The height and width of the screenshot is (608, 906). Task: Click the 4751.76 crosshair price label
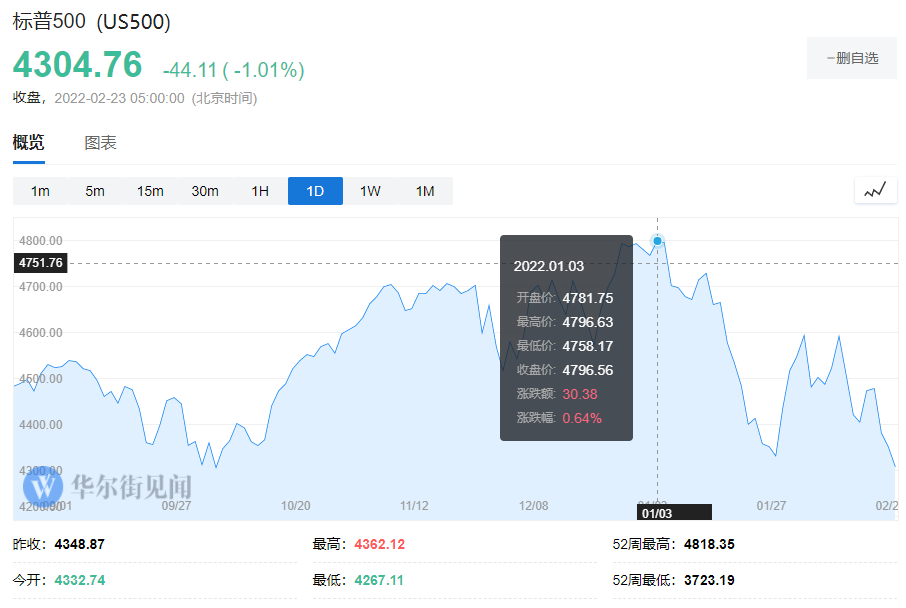pos(41,263)
